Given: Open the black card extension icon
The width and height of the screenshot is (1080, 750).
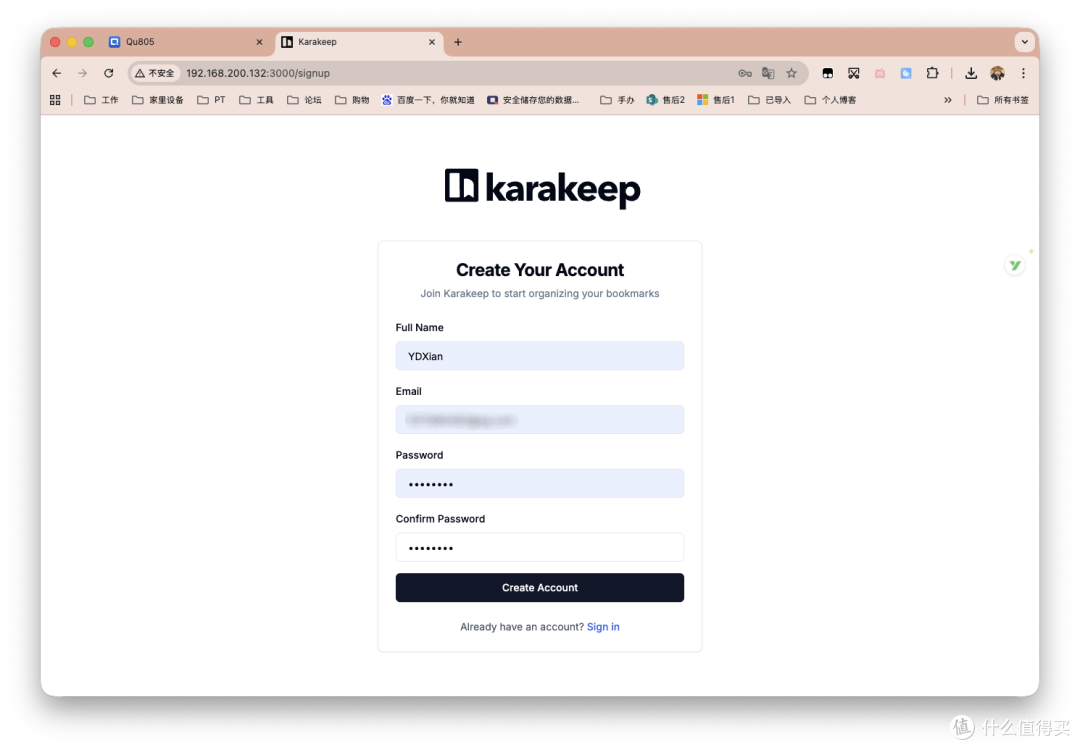Looking at the screenshot, I should pyautogui.click(x=828, y=73).
